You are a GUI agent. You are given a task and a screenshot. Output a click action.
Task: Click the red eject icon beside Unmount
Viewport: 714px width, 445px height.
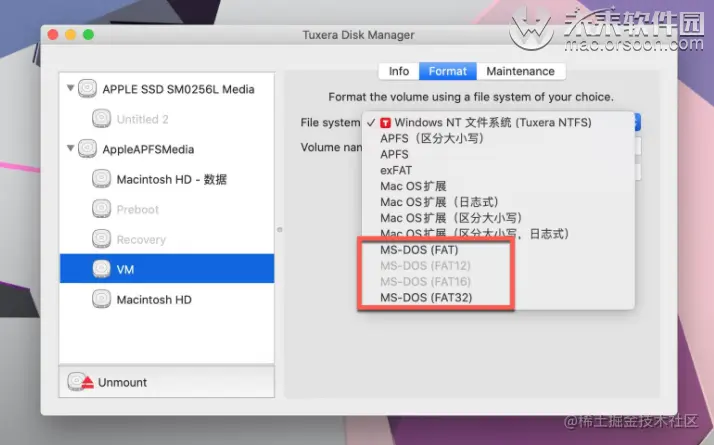click(x=88, y=383)
